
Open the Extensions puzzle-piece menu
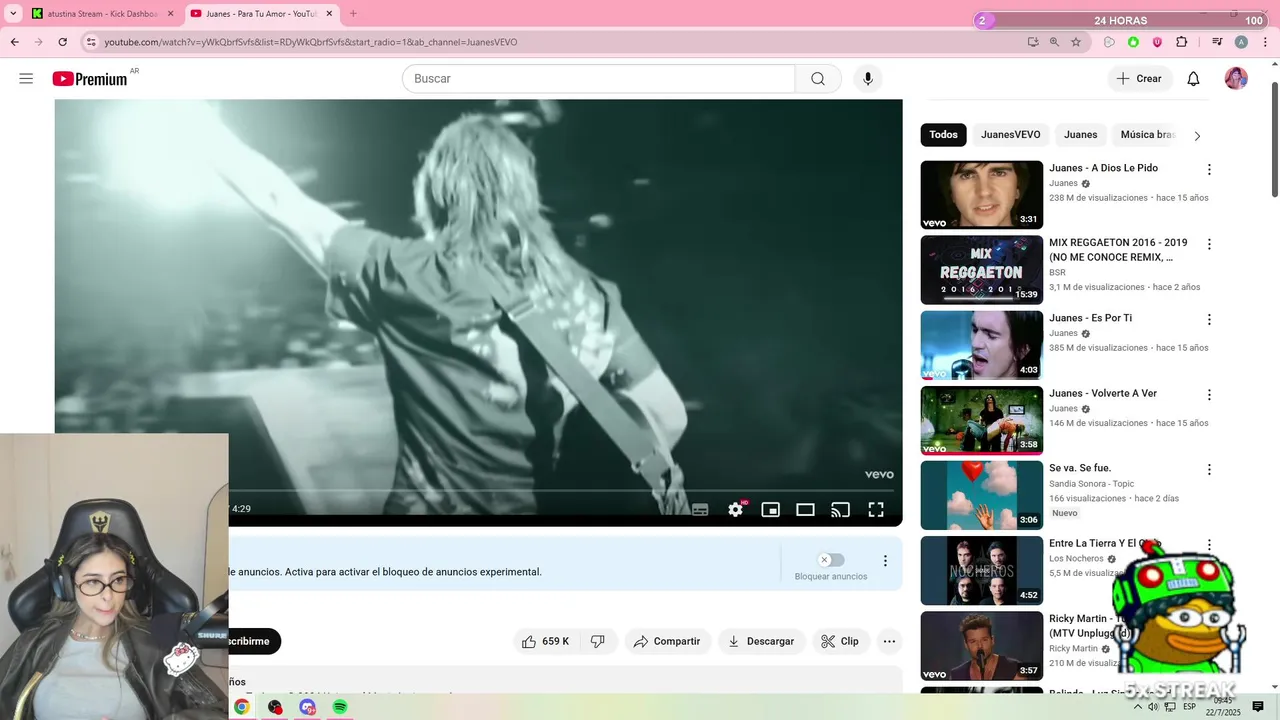1181,42
